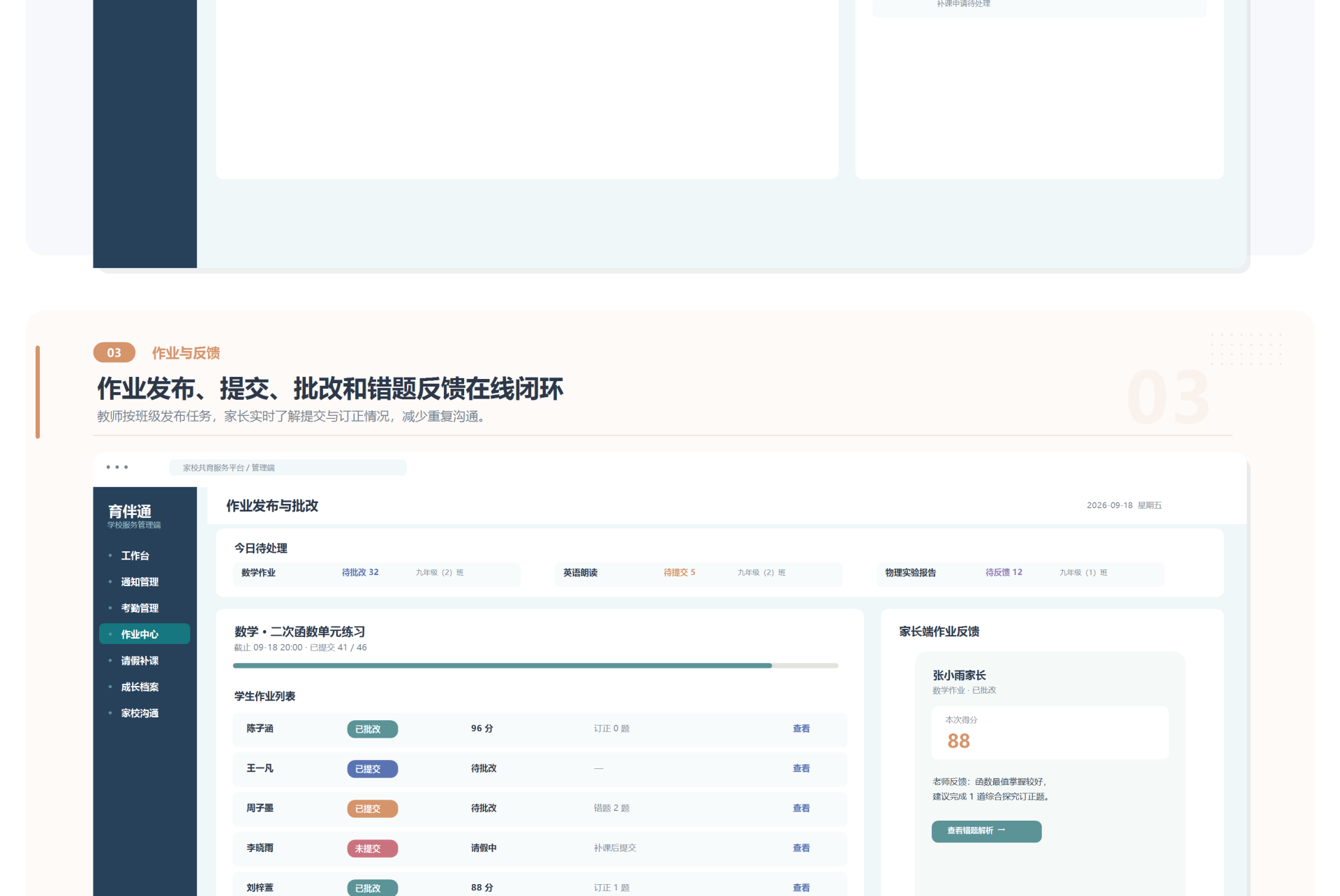Screen dimensions: 1340x896
Task: Open the 数学作业 待批改 32 task card
Action: point(377,573)
